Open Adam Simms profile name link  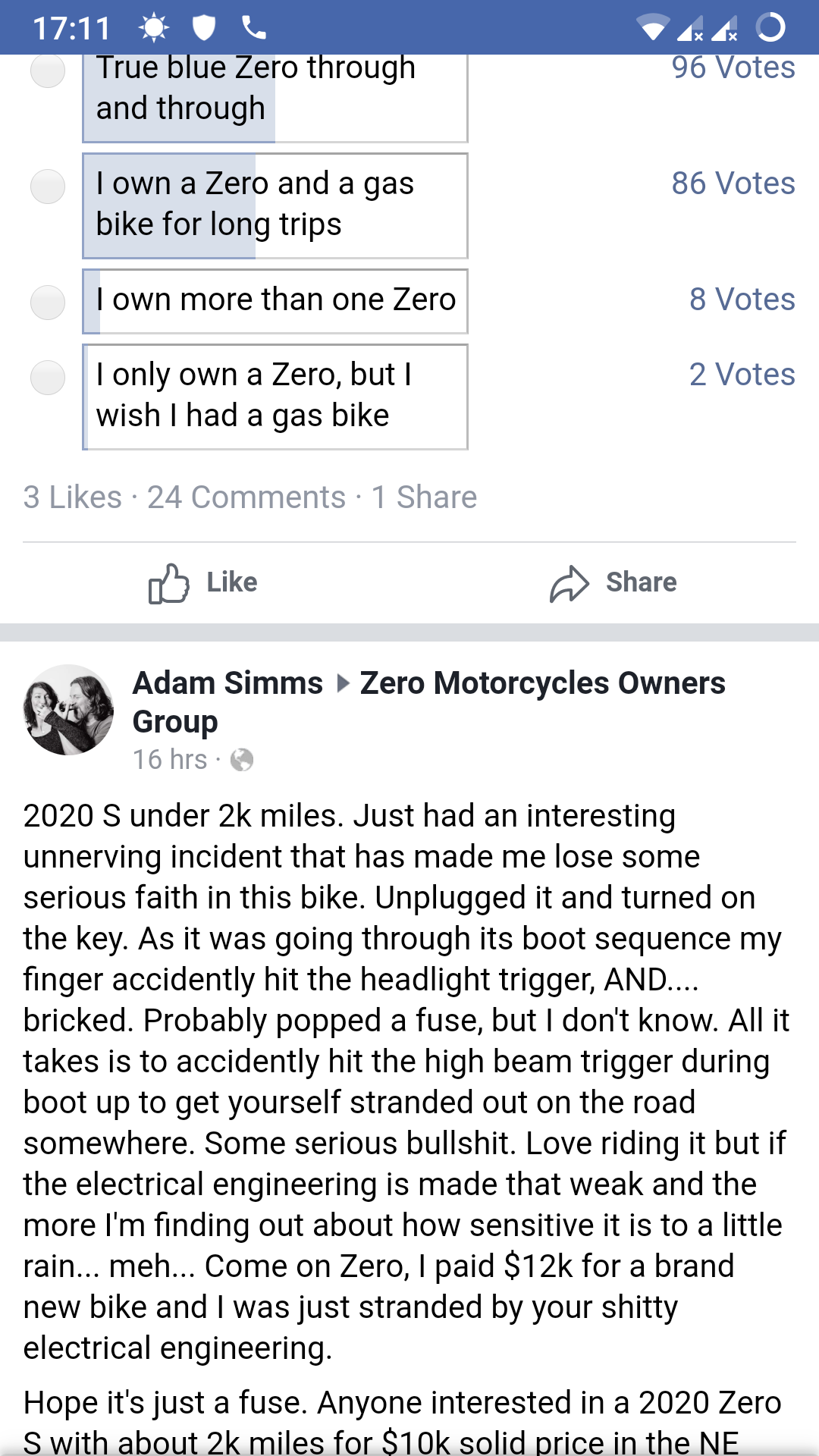[227, 683]
